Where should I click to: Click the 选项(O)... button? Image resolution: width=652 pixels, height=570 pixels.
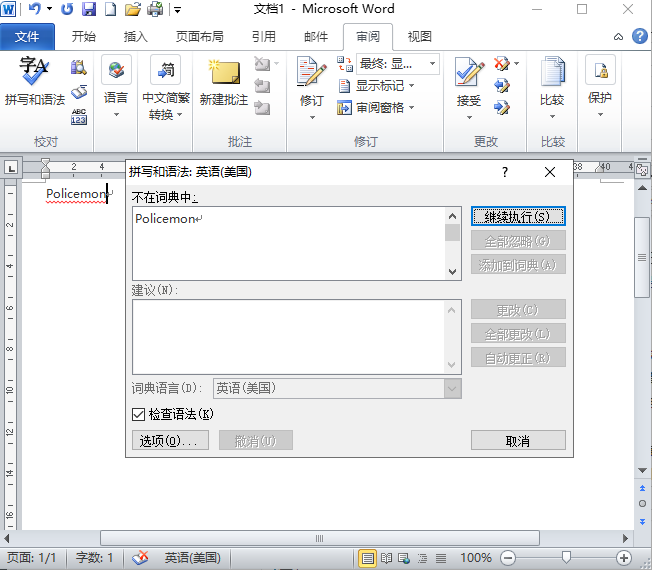(x=170, y=440)
